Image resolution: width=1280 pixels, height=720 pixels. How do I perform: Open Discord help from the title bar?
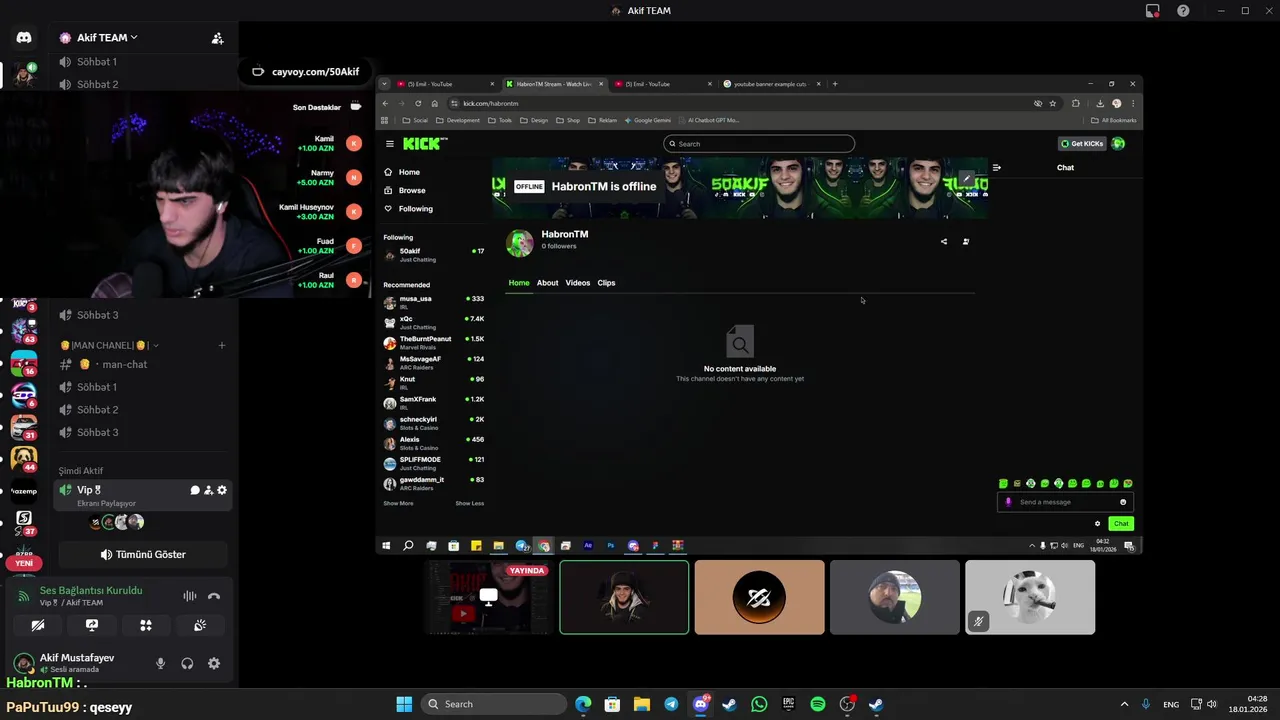1184,11
